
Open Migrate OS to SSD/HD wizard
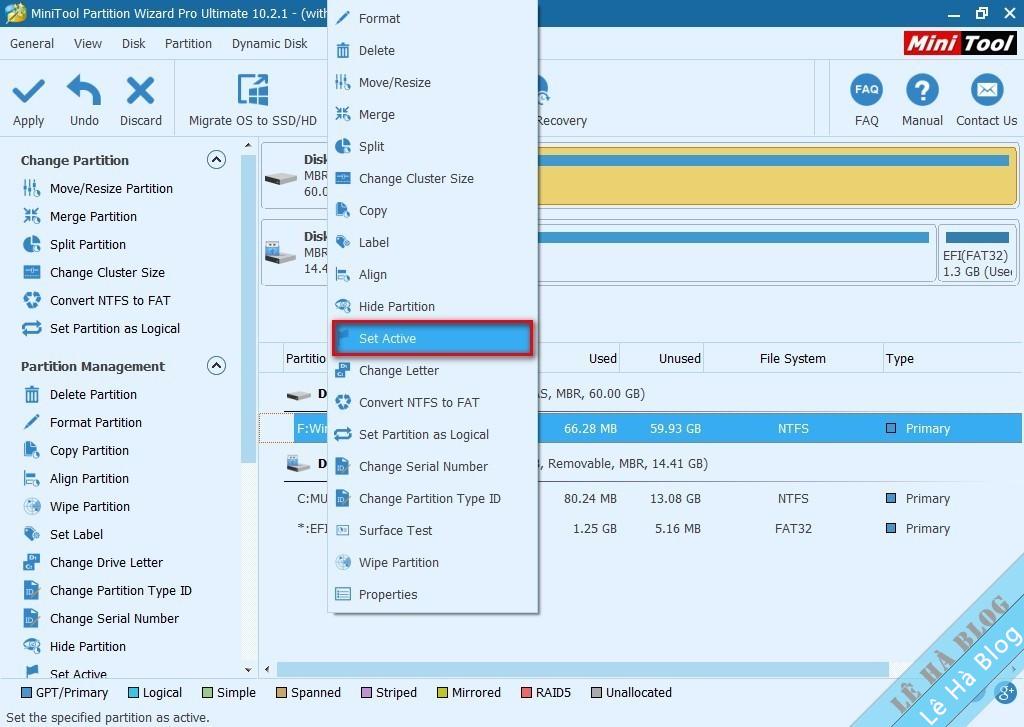253,100
